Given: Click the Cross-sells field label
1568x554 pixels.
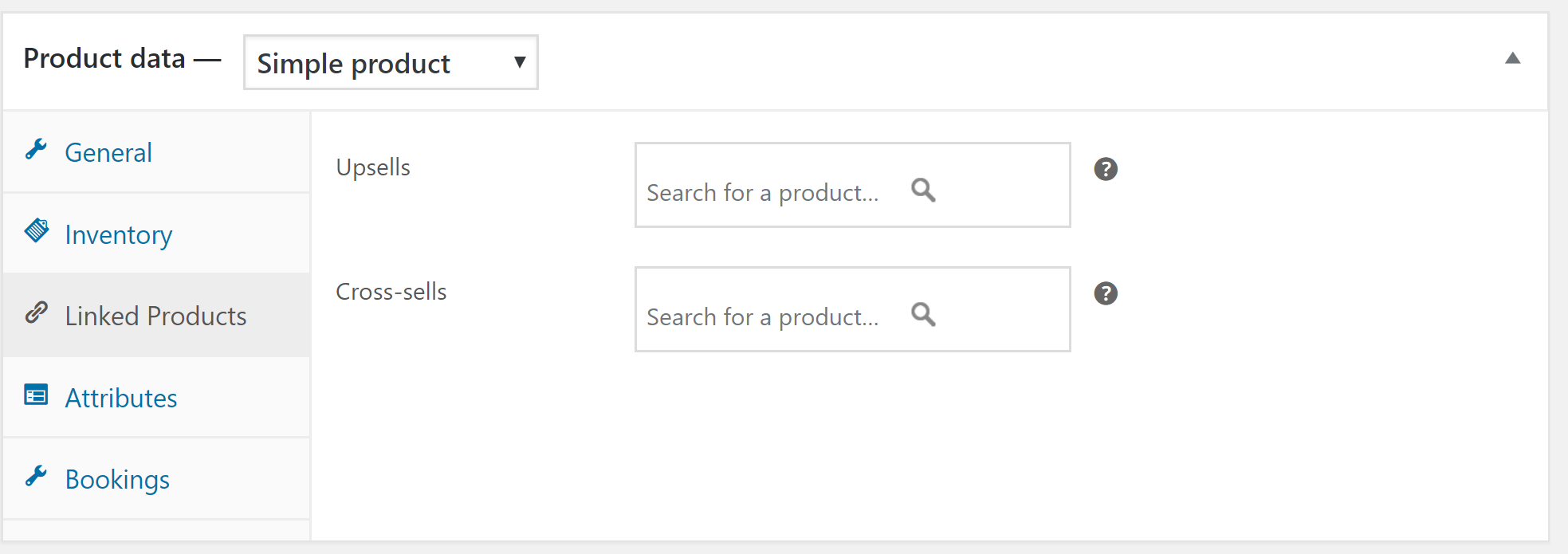Looking at the screenshot, I should click(x=391, y=292).
